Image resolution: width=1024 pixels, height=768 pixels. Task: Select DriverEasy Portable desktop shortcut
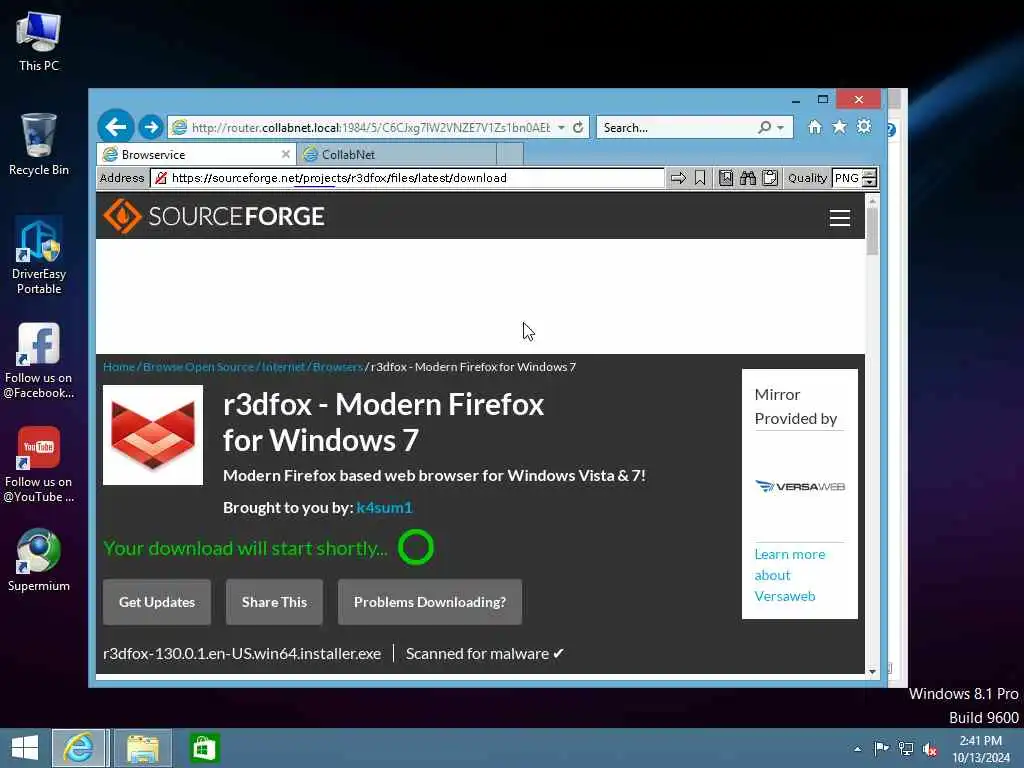tap(39, 255)
